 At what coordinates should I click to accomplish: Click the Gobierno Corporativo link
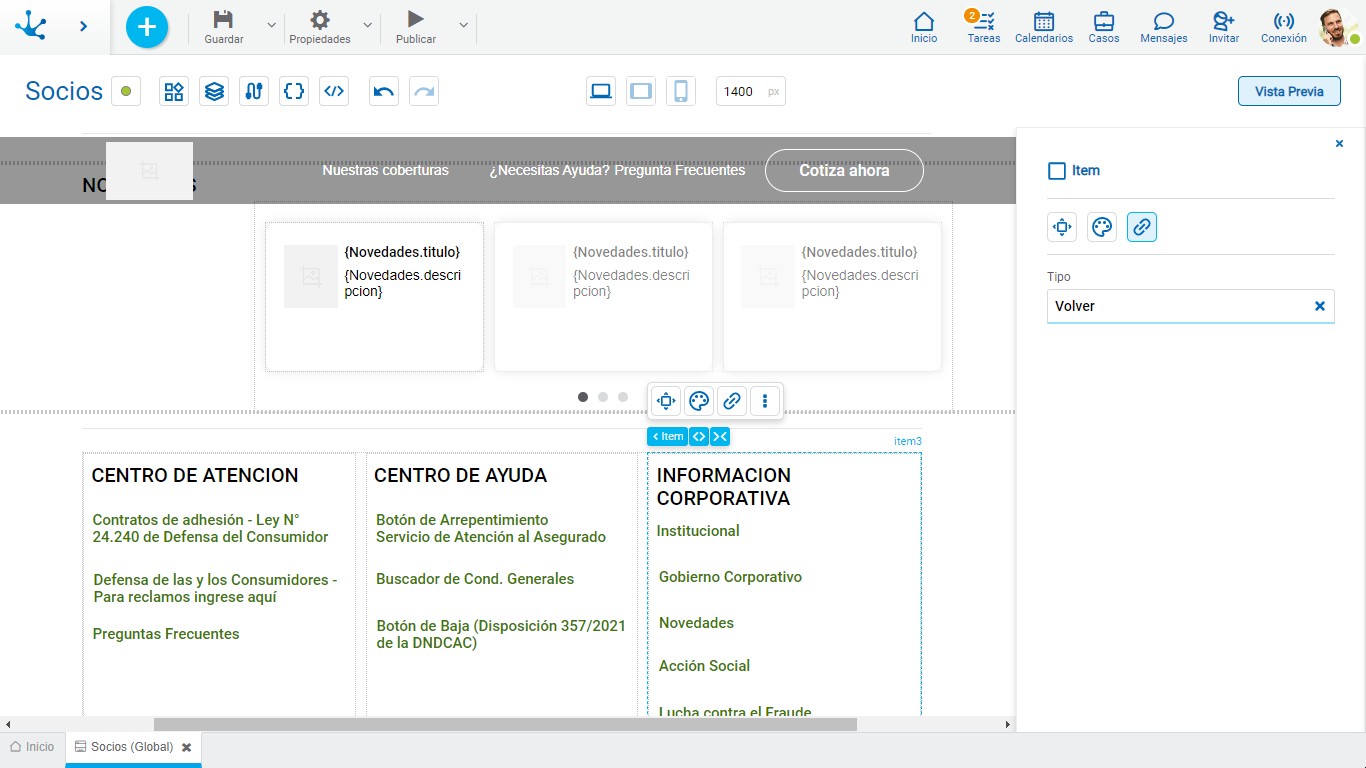click(x=730, y=577)
